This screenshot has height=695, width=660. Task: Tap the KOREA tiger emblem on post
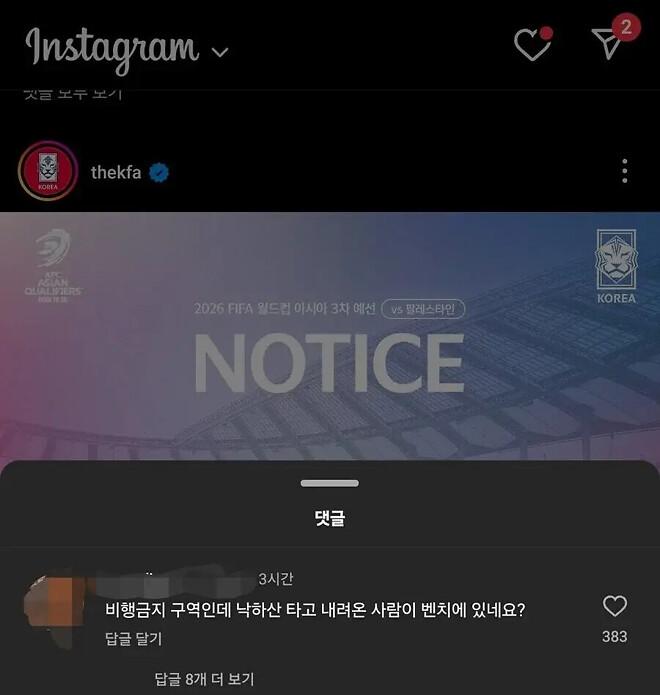pos(617,267)
